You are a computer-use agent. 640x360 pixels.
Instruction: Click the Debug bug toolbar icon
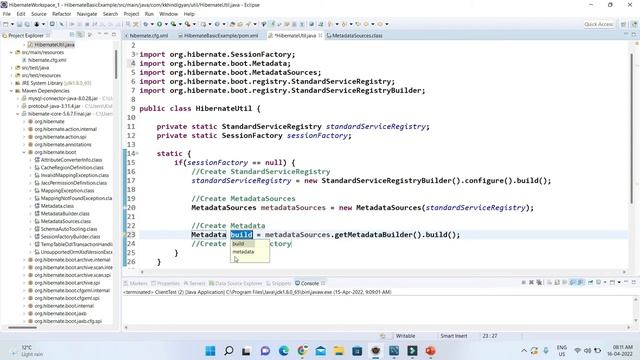145,24
